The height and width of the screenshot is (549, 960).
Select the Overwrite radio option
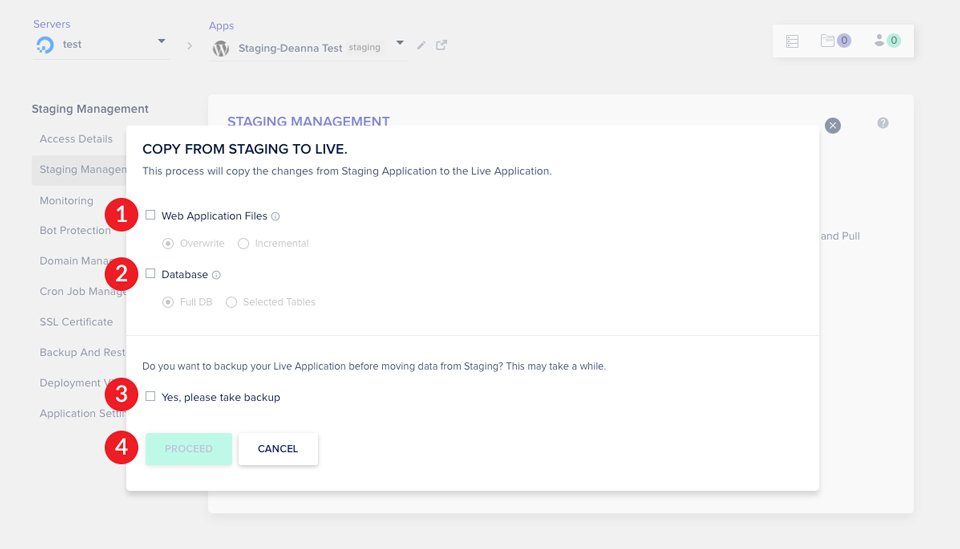coord(168,244)
